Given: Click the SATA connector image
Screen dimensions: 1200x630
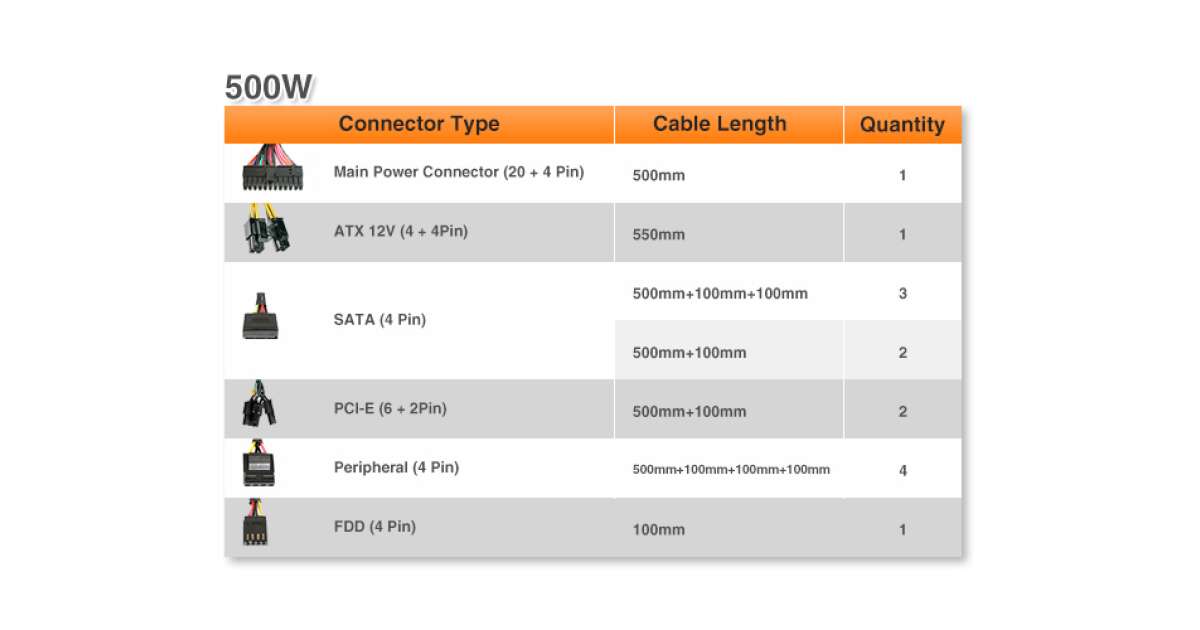Looking at the screenshot, I should pos(260,316).
